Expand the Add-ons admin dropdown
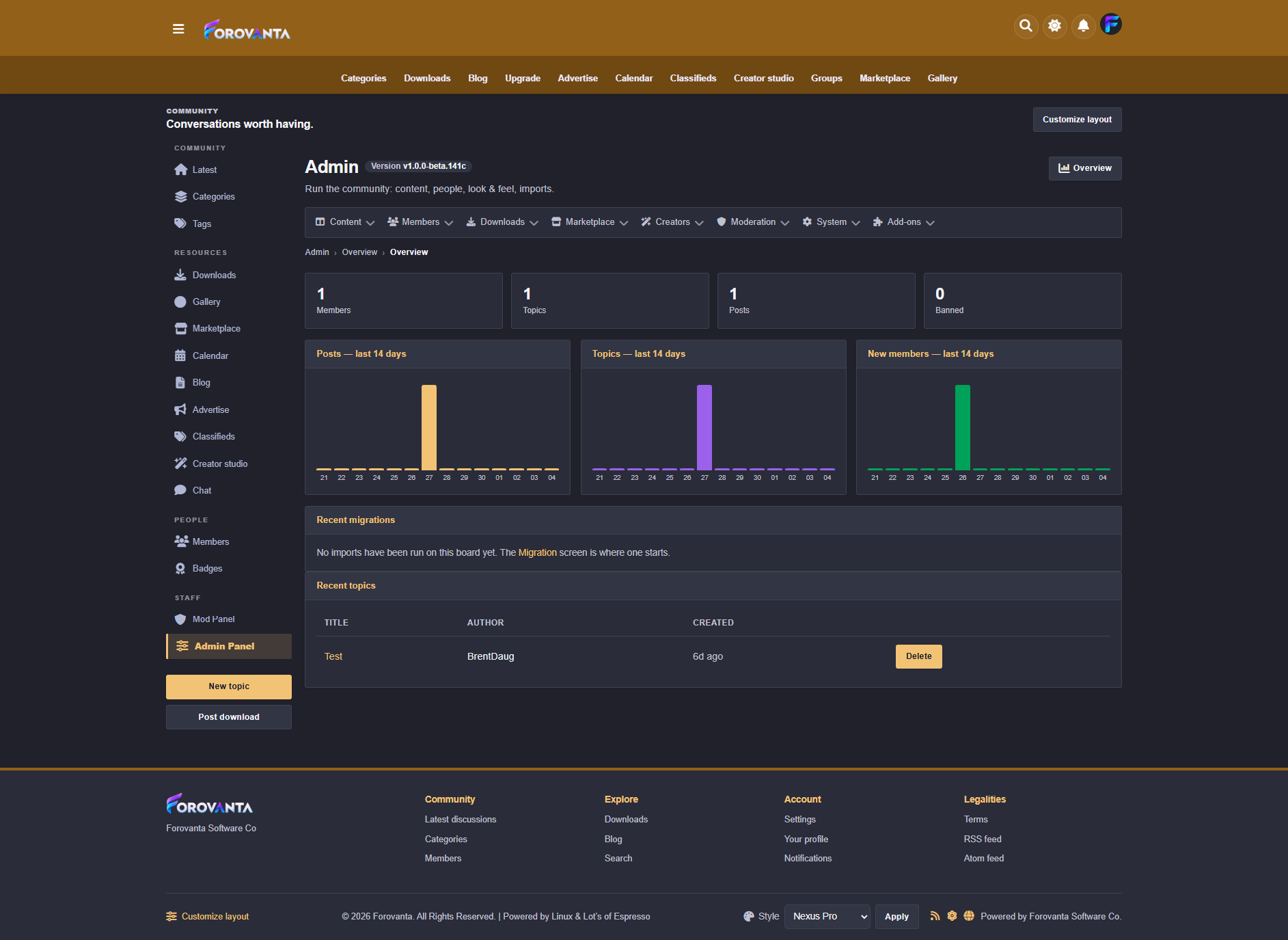1288x940 pixels. (903, 222)
